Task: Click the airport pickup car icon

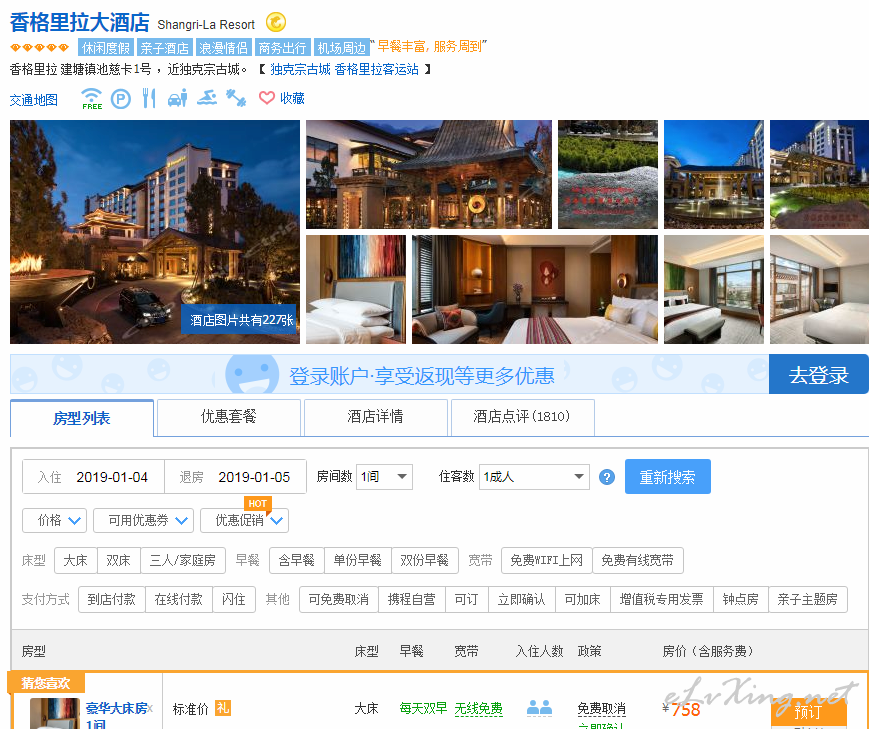Action: click(178, 98)
